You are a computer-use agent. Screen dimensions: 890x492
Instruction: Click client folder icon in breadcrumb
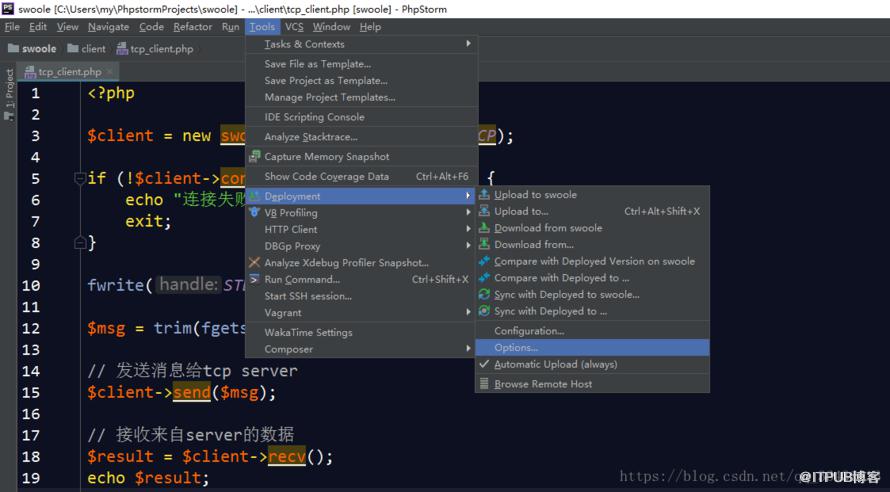[x=73, y=48]
